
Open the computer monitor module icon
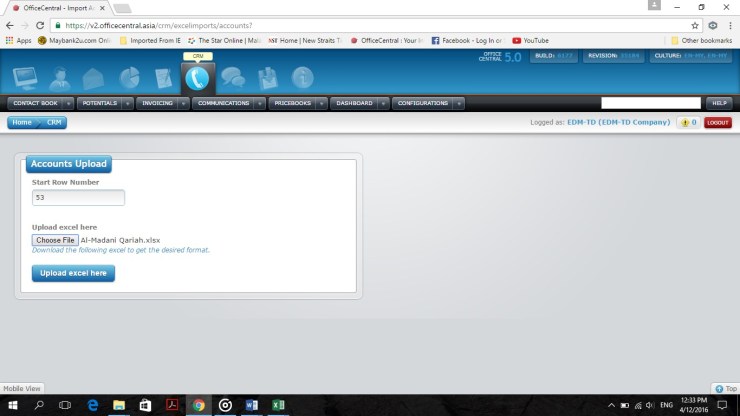click(x=25, y=77)
